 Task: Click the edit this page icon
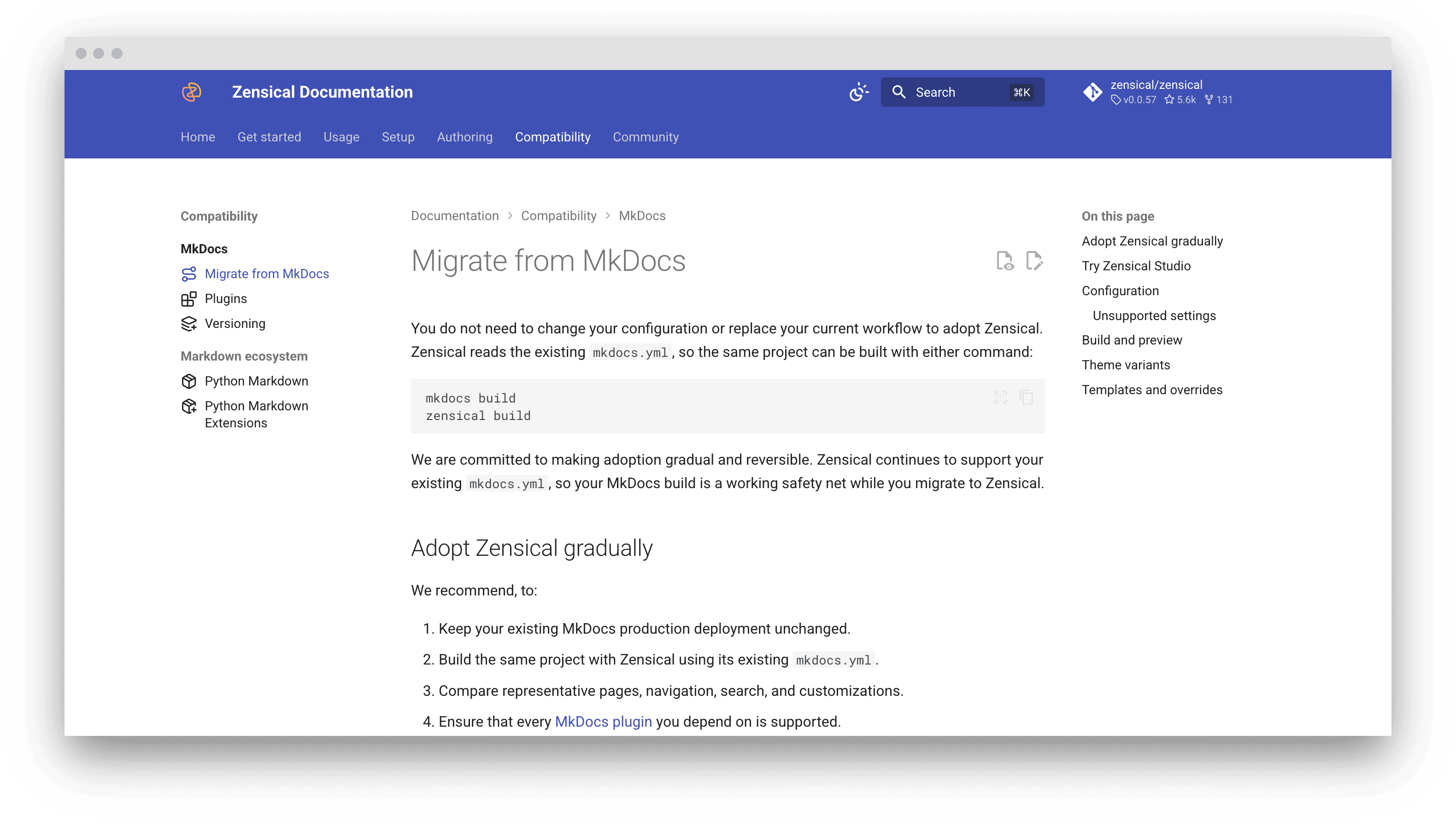[1034, 261]
